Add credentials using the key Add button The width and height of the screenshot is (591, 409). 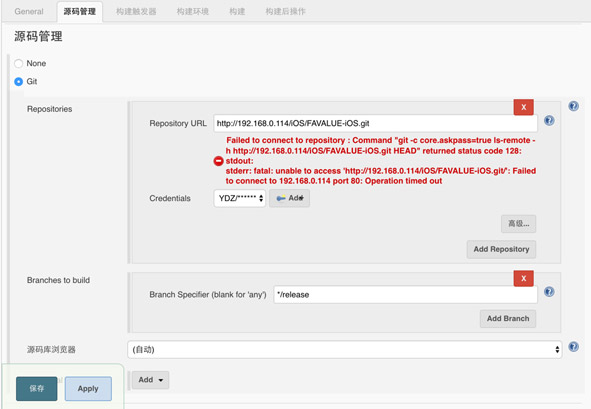point(289,198)
